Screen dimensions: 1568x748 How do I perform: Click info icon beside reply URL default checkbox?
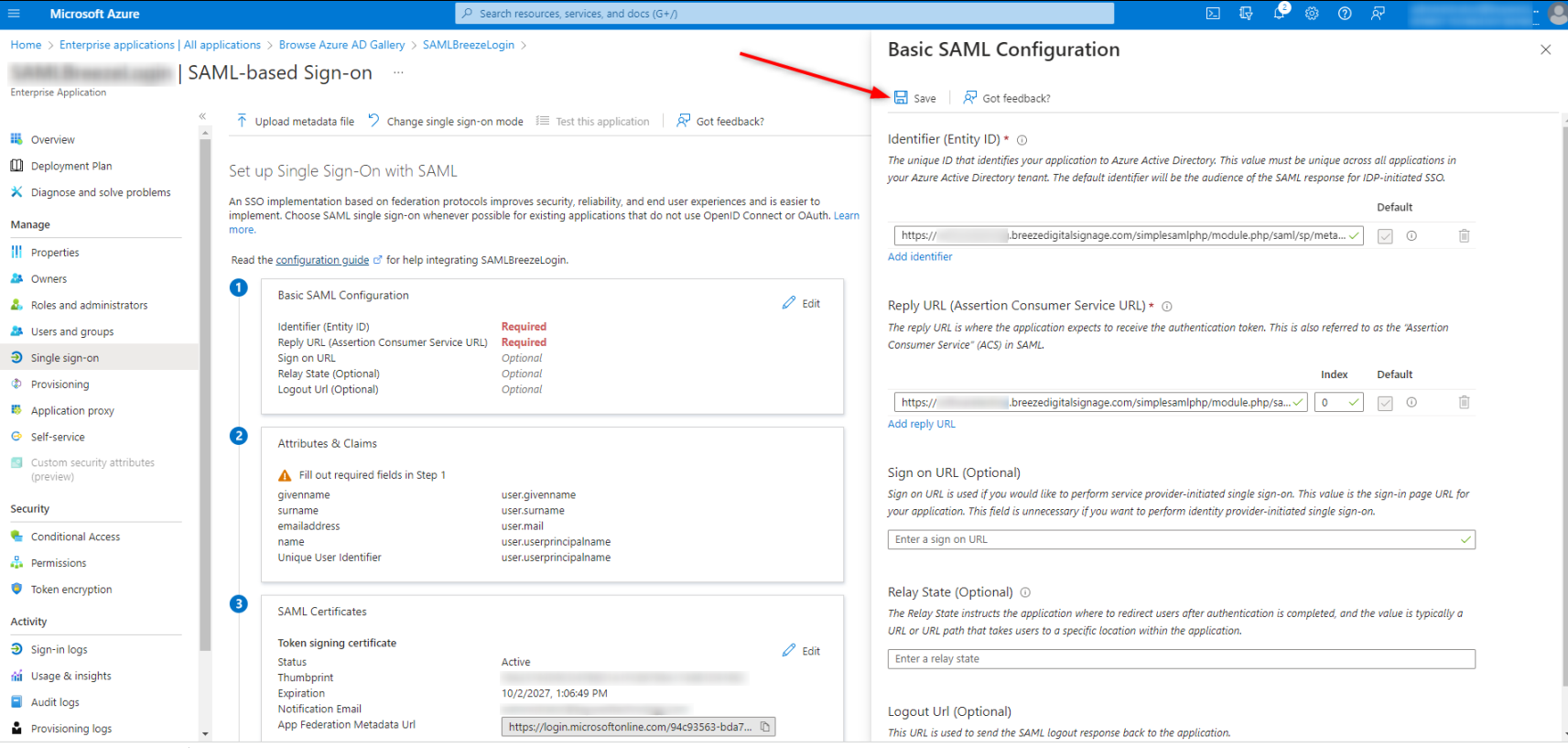tap(1411, 403)
